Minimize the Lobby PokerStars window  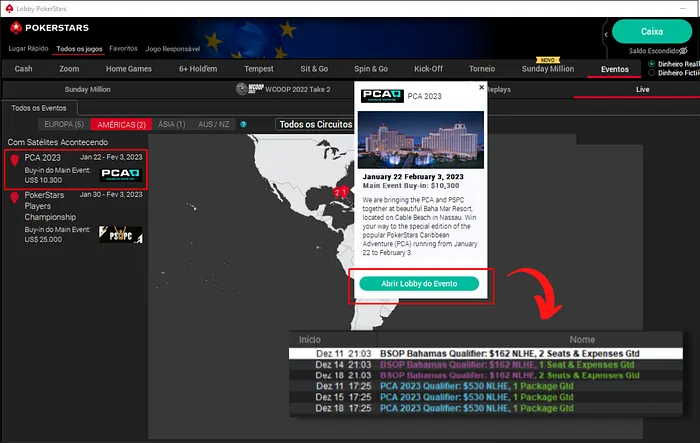683,8
